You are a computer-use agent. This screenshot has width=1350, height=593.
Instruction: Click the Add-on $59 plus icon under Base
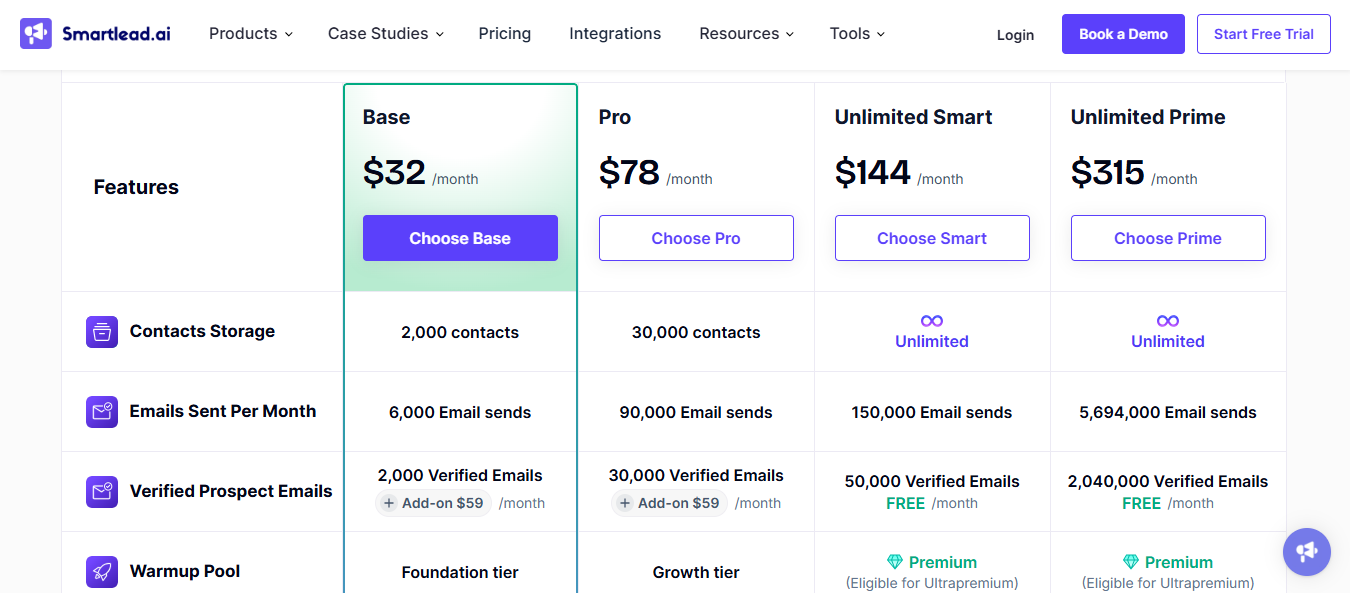(x=388, y=503)
